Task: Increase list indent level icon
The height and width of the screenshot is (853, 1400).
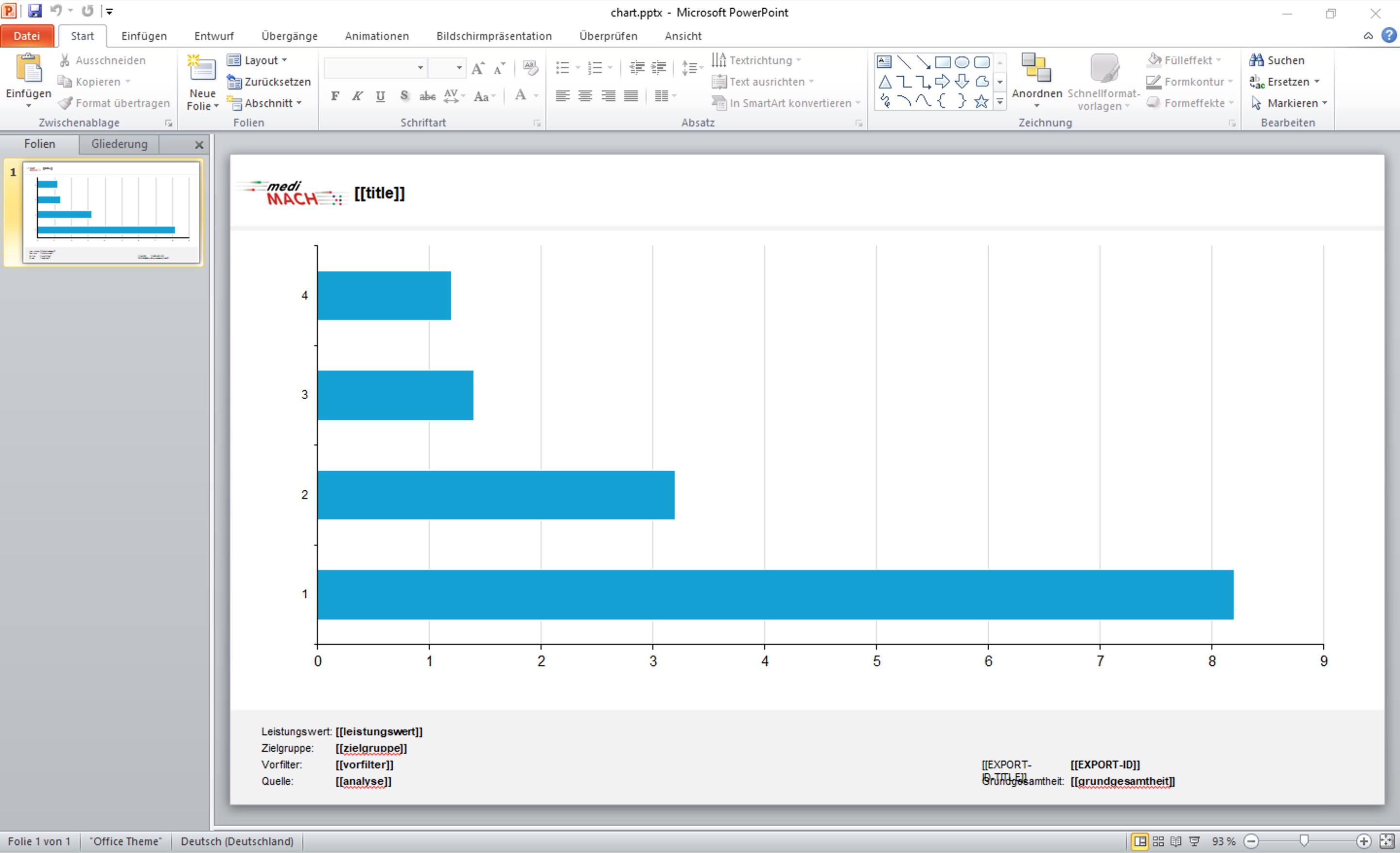Action: [659, 68]
